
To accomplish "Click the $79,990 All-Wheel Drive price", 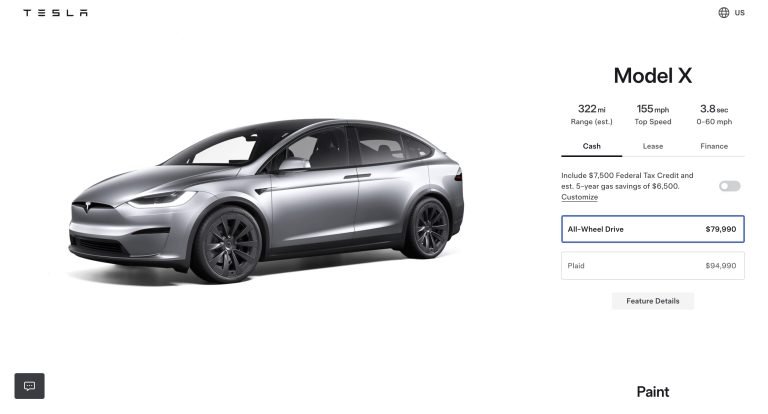I will coord(720,229).
